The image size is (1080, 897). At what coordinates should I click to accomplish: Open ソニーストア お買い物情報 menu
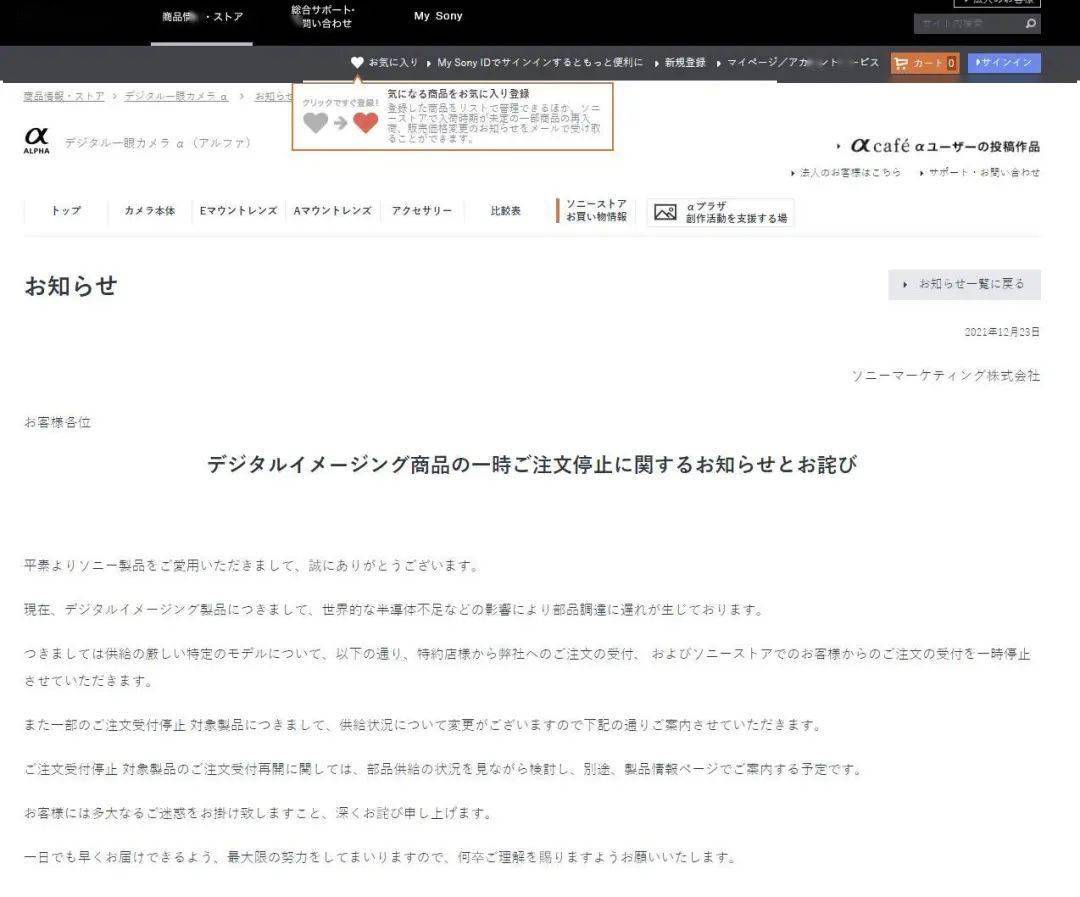point(596,210)
